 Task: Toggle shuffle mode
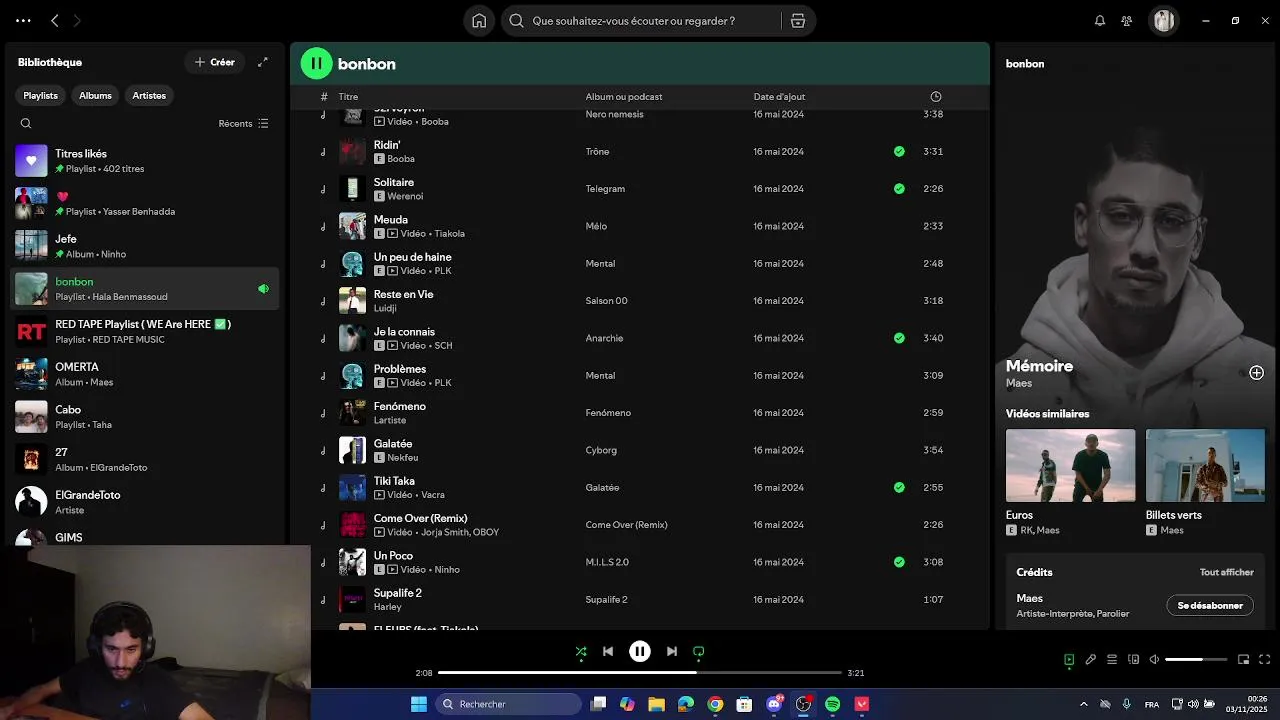pyautogui.click(x=581, y=652)
